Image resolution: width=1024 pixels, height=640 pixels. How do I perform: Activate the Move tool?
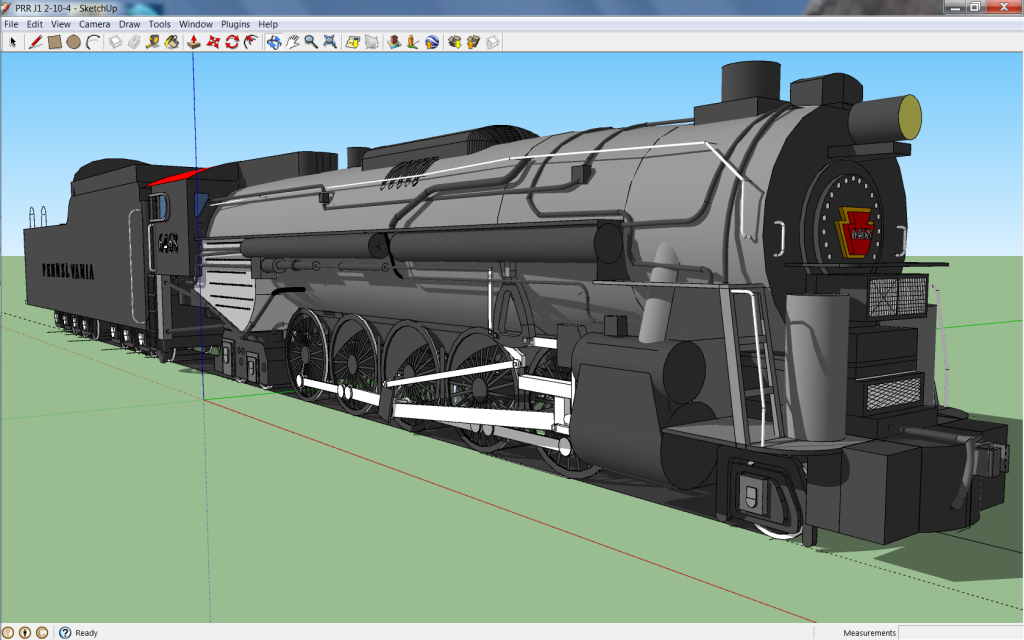(213, 42)
